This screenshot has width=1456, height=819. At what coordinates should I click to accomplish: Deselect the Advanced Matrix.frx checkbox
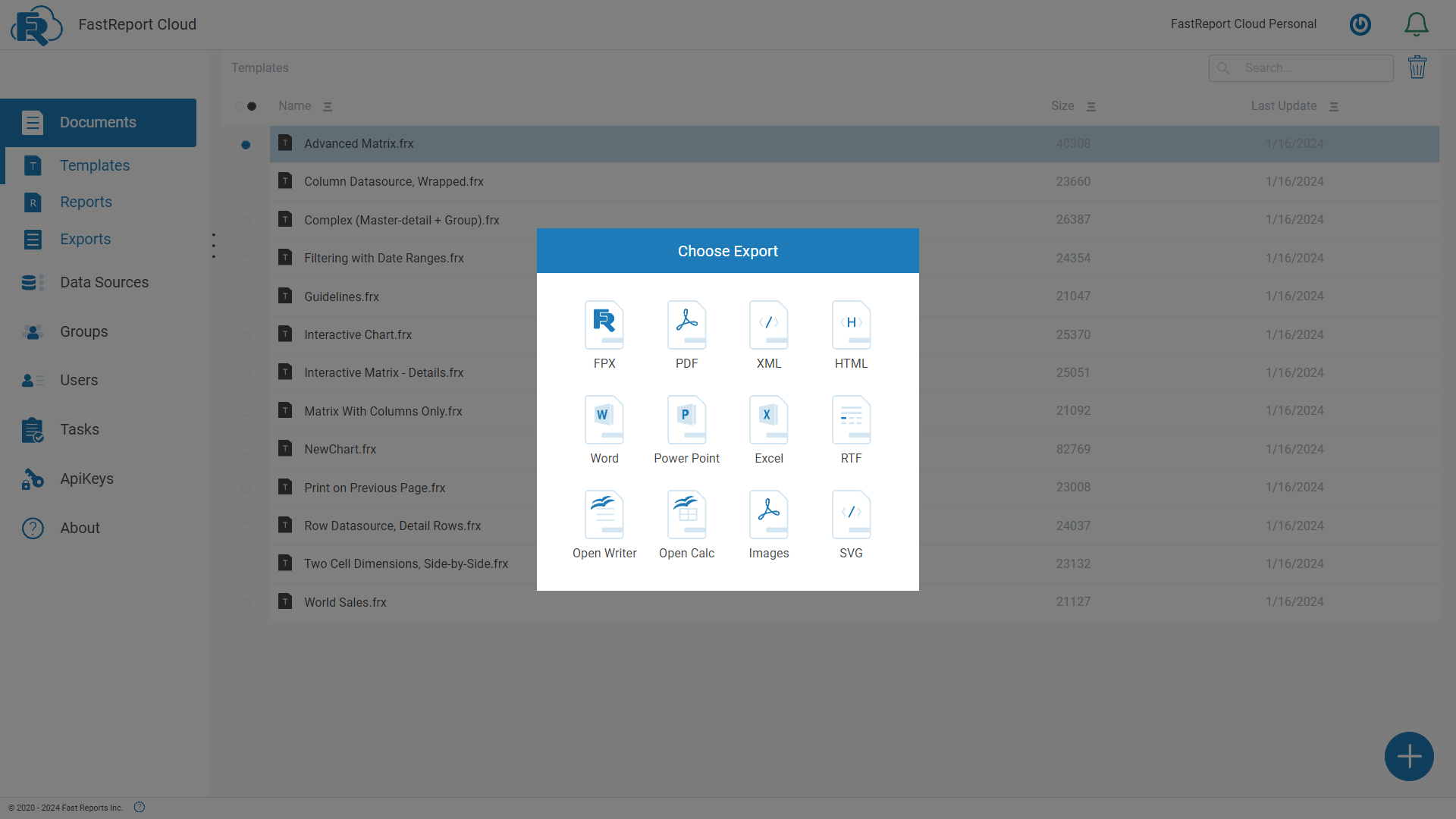[x=245, y=144]
